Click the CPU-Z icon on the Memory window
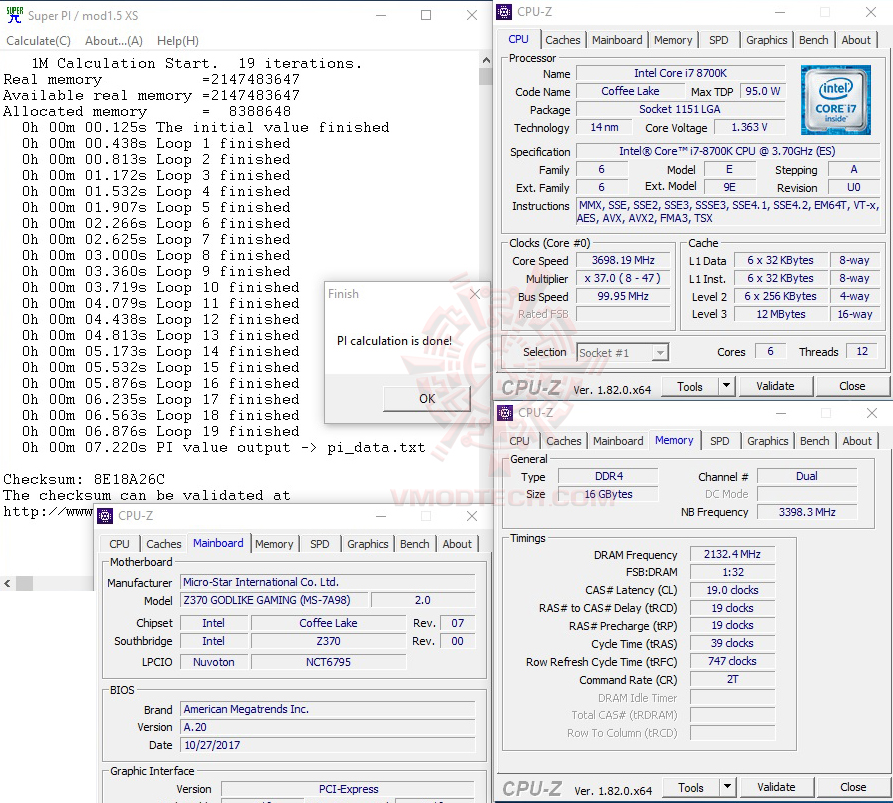The height and width of the screenshot is (803, 893). point(504,412)
